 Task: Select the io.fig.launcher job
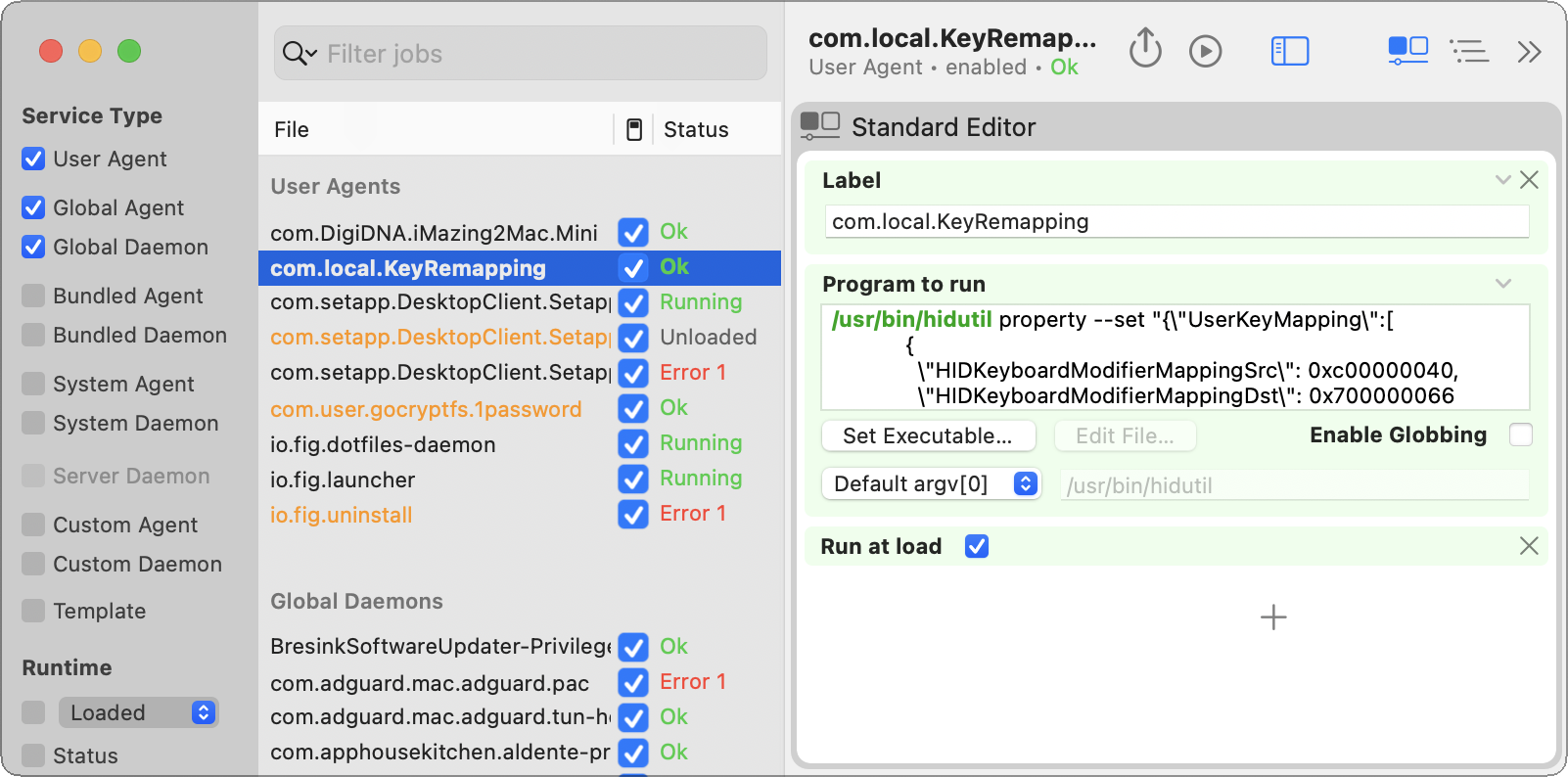coord(343,480)
